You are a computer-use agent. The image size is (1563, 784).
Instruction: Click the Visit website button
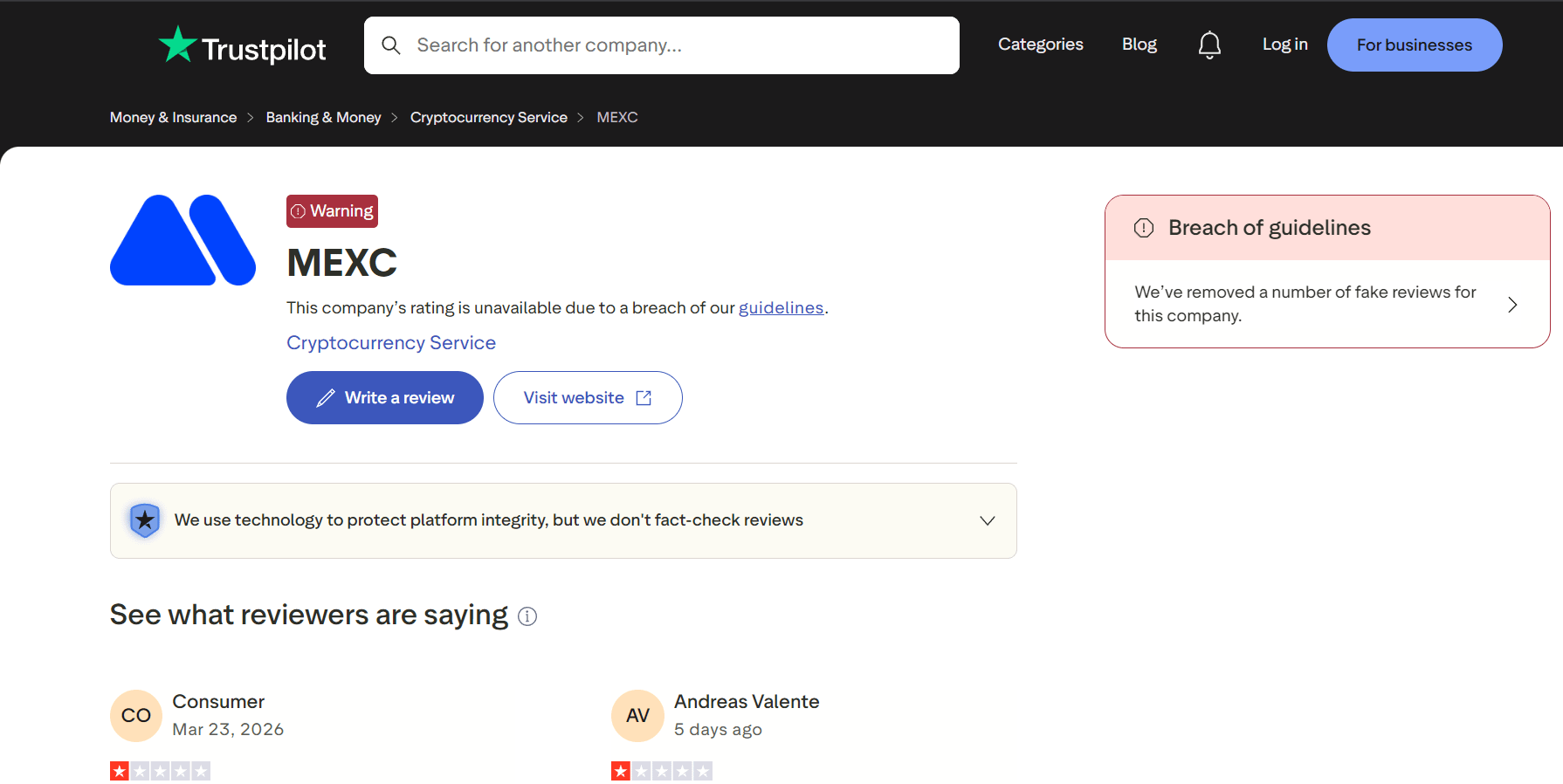588,398
